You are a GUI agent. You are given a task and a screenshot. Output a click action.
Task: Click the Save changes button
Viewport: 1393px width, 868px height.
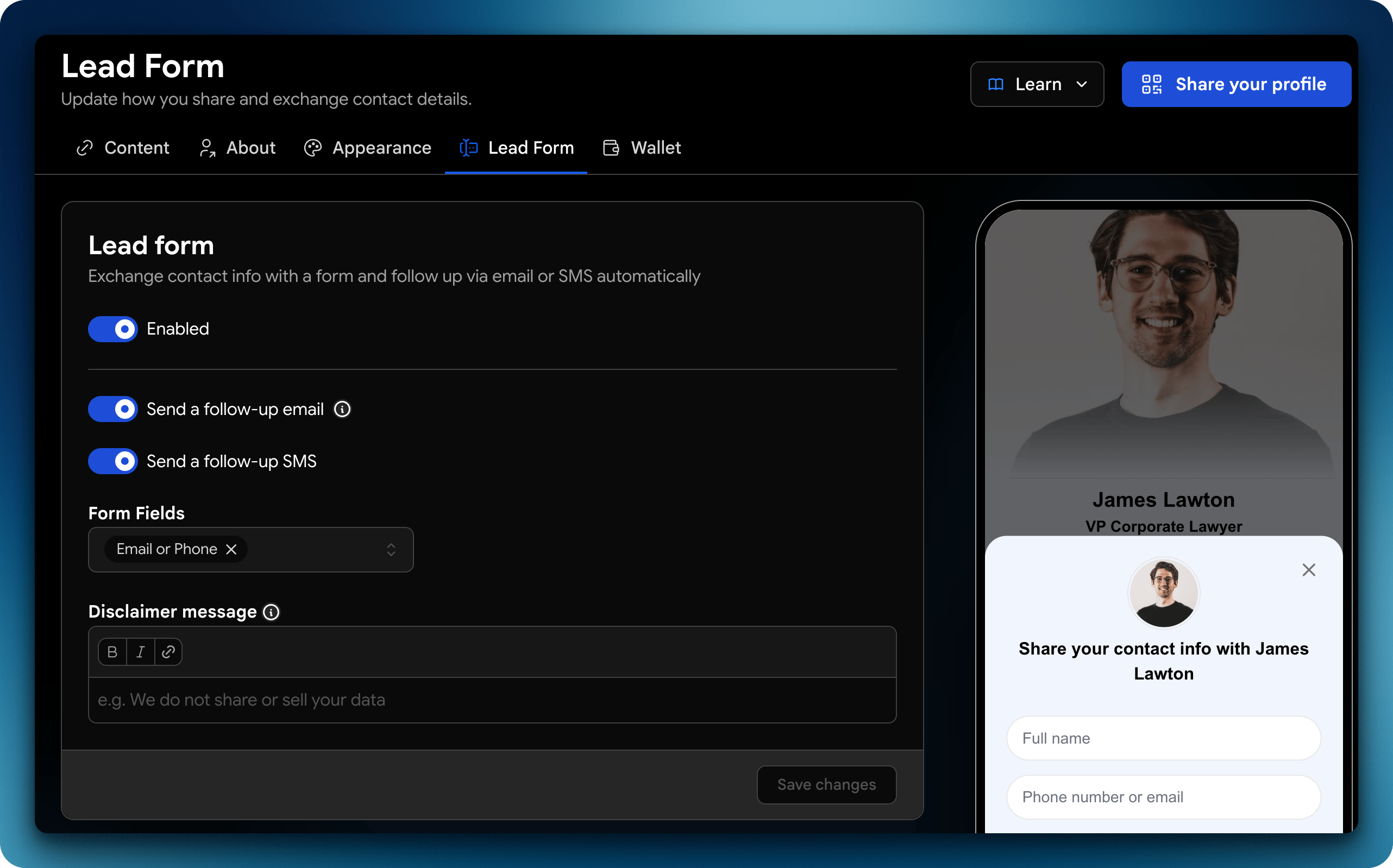tap(826, 785)
